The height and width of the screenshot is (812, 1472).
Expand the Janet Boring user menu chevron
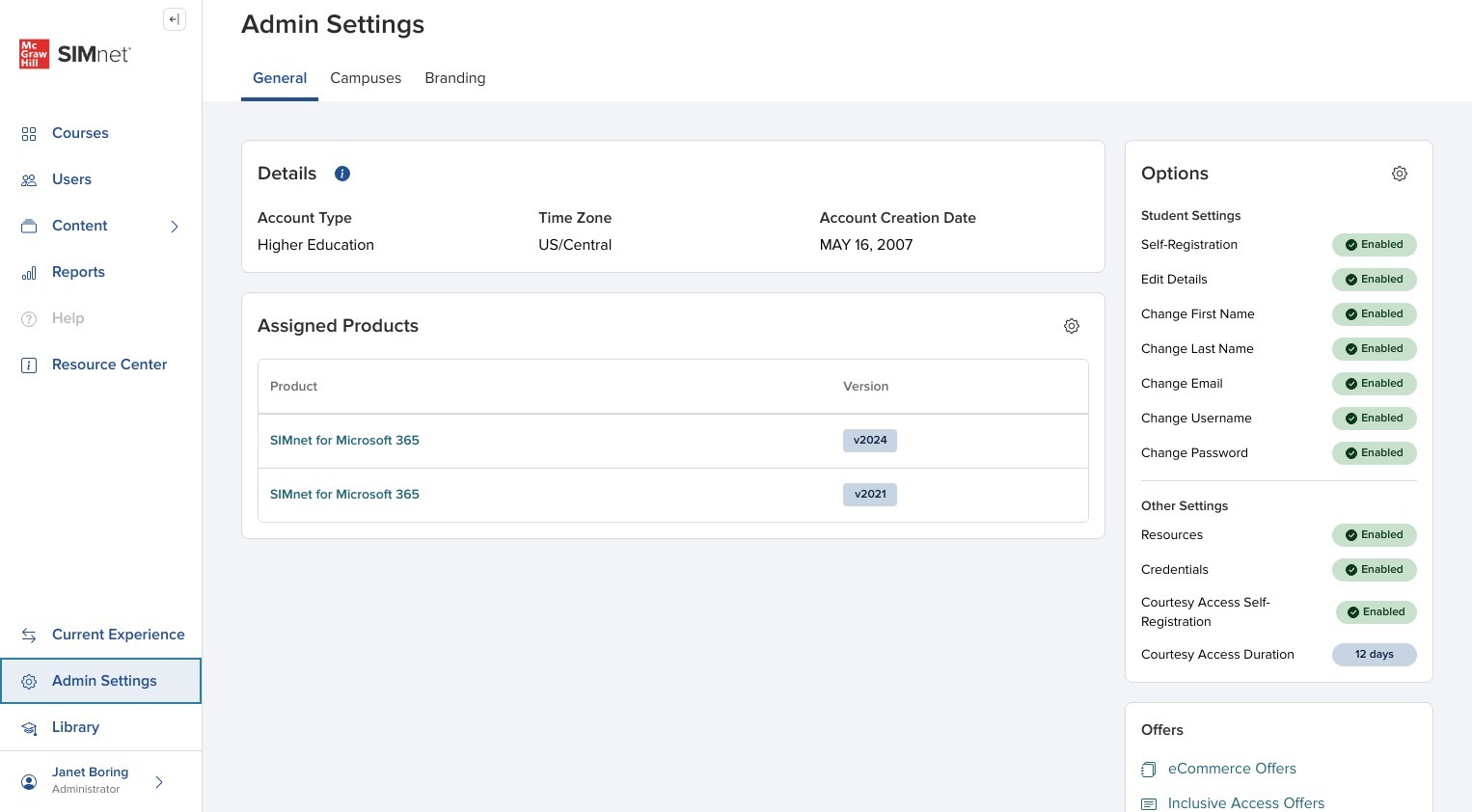[159, 782]
